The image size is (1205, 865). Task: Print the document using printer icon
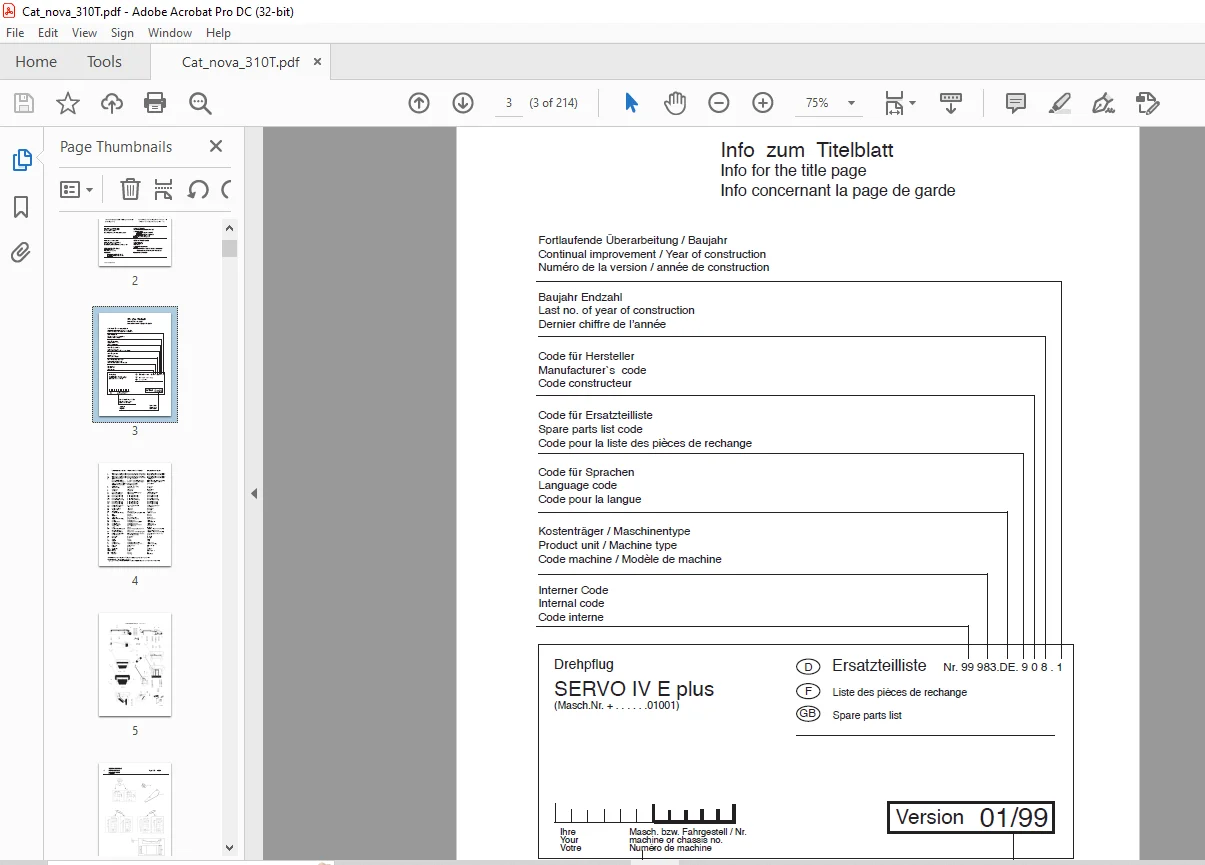click(x=155, y=103)
